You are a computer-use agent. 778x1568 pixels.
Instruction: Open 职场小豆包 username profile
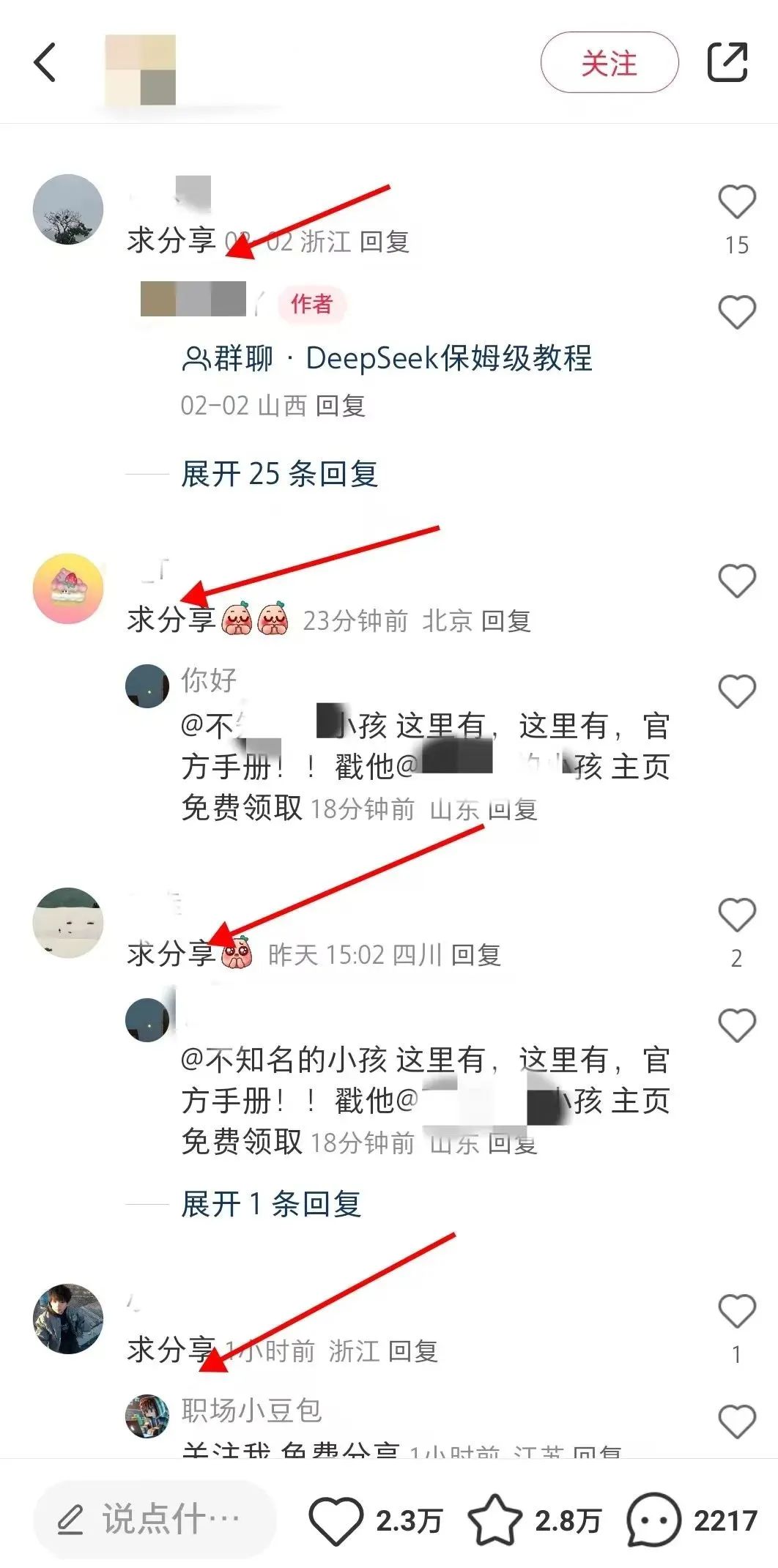[x=251, y=1411]
